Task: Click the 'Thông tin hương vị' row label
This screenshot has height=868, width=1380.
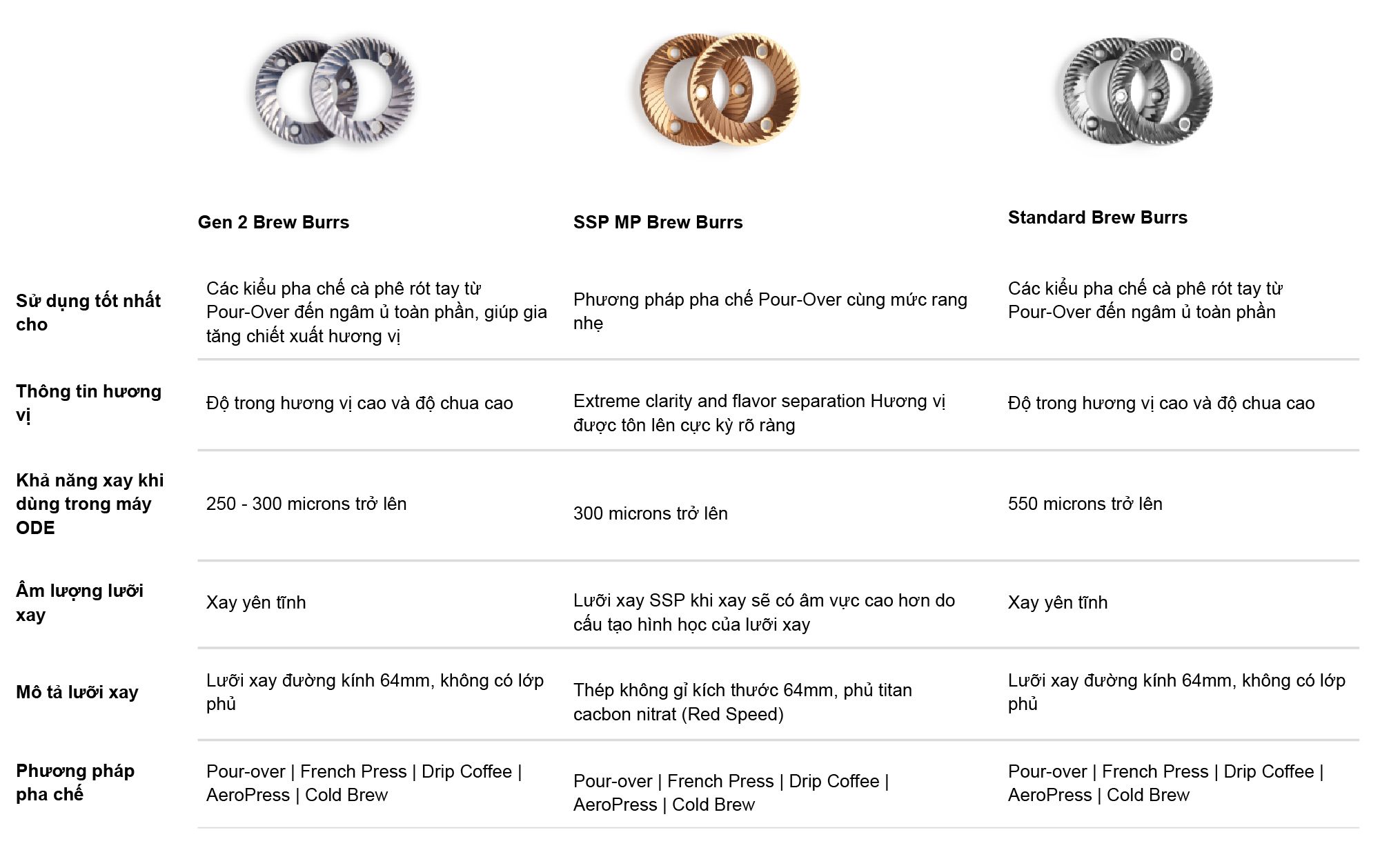Action: (88, 402)
